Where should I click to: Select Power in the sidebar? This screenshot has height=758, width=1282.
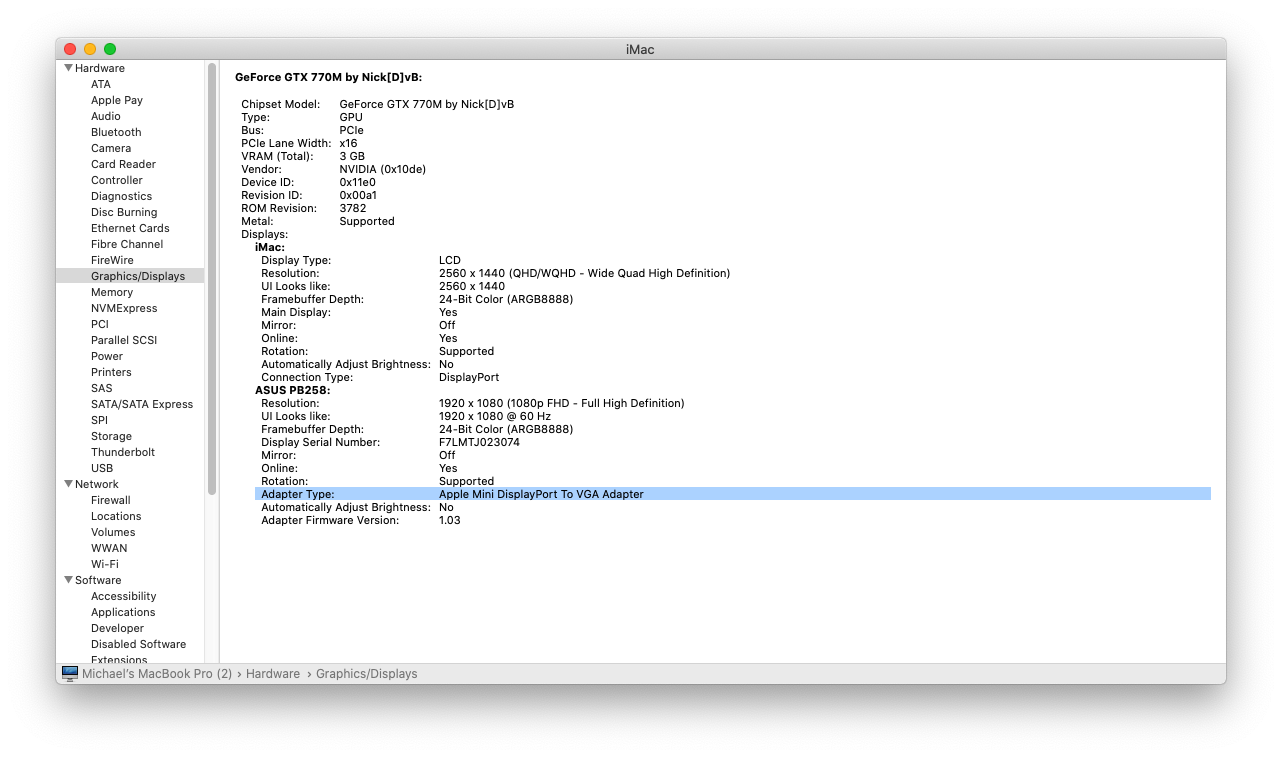pyautogui.click(x=107, y=356)
